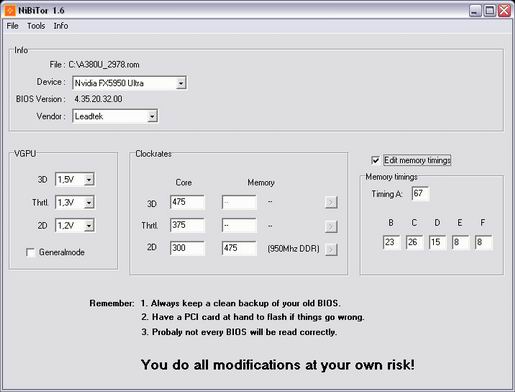Image resolution: width=515 pixels, height=392 pixels.
Task: Click the arrow button in the Thrtl clockrate row
Action: click(331, 226)
